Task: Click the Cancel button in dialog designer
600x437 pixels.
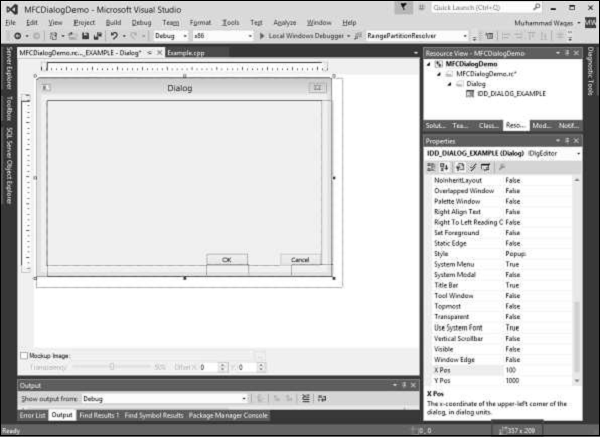Action: pos(300,259)
